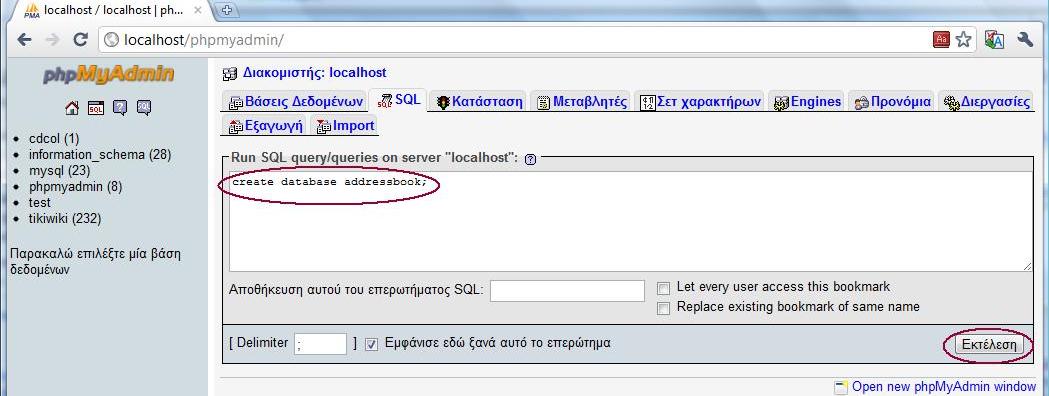This screenshot has height=396, width=1049.
Task: Check Replace existing bookmark of same name
Action: 663,308
